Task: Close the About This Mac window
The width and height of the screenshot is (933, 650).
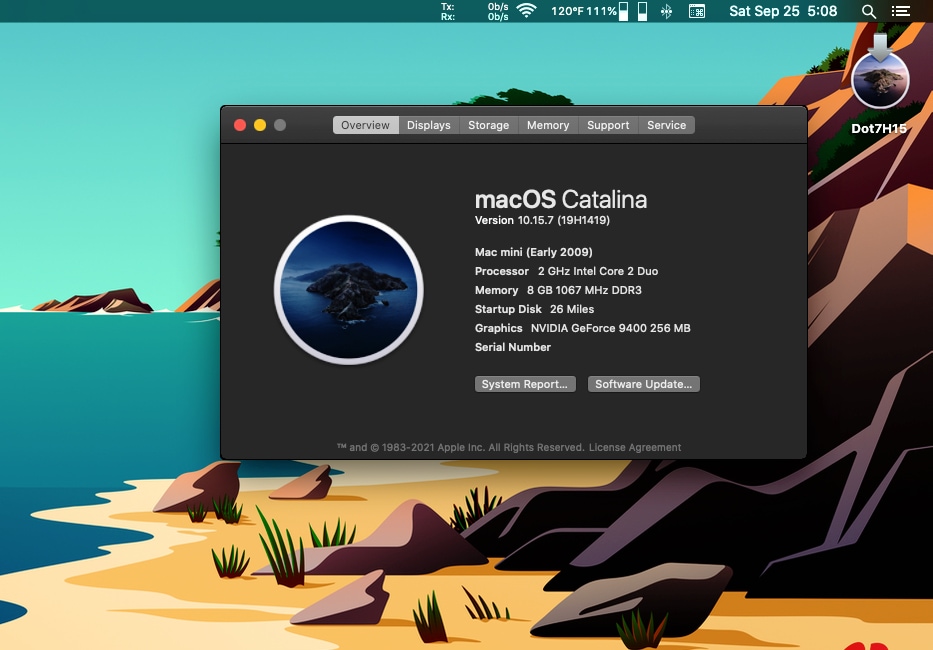Action: [240, 125]
